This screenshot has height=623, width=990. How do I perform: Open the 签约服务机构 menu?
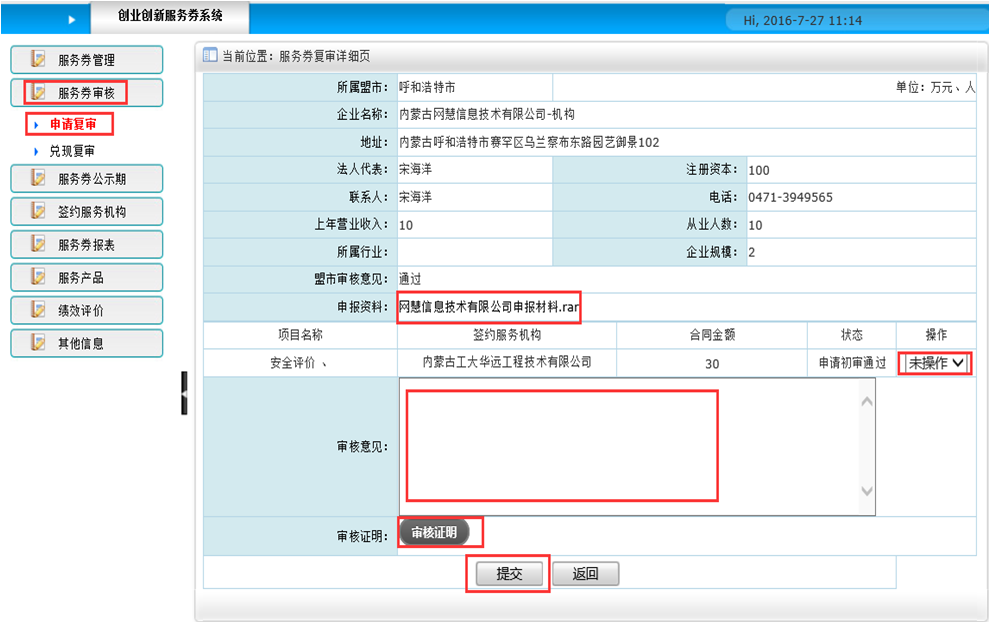tap(86, 211)
